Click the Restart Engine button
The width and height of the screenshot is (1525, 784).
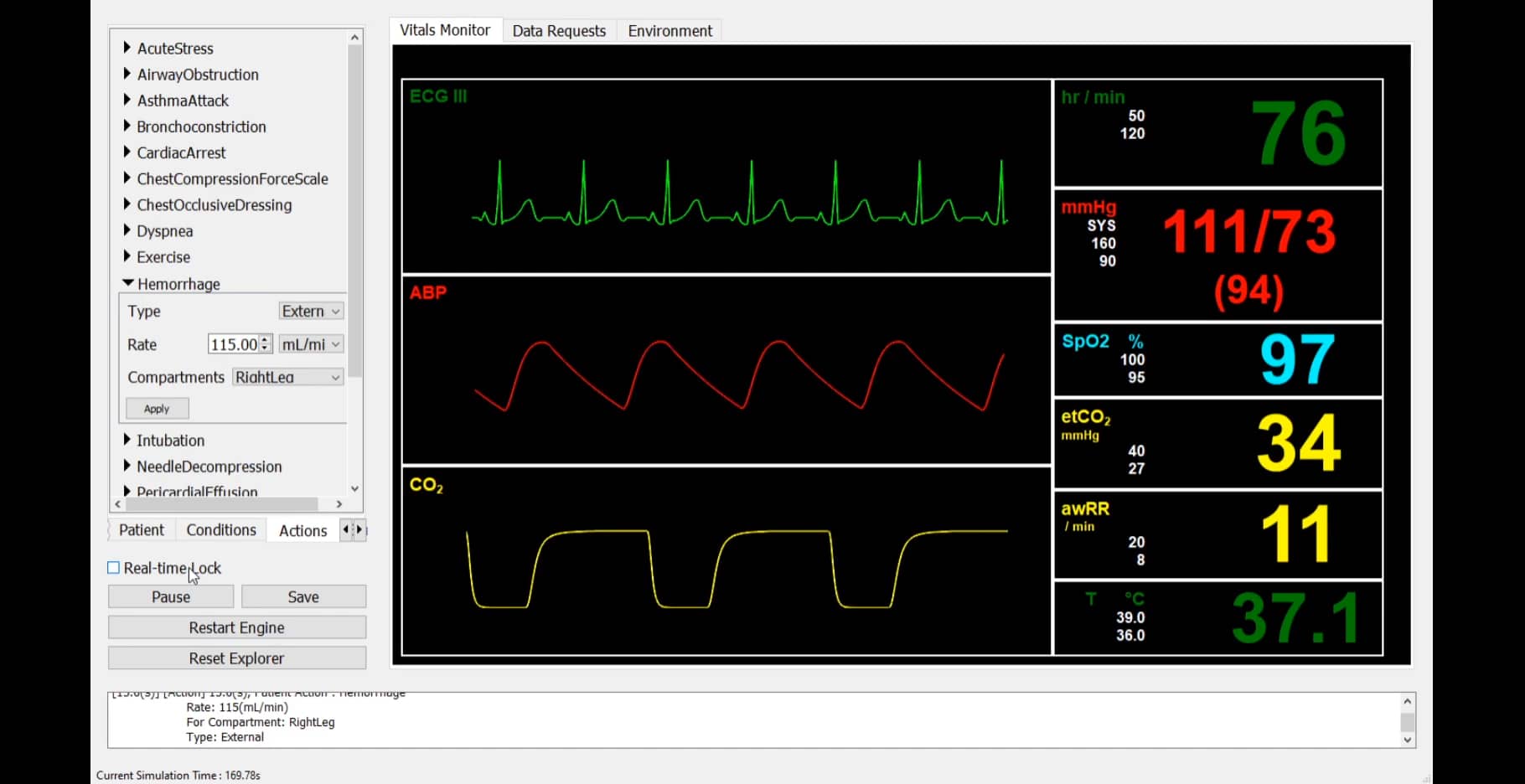tap(237, 627)
